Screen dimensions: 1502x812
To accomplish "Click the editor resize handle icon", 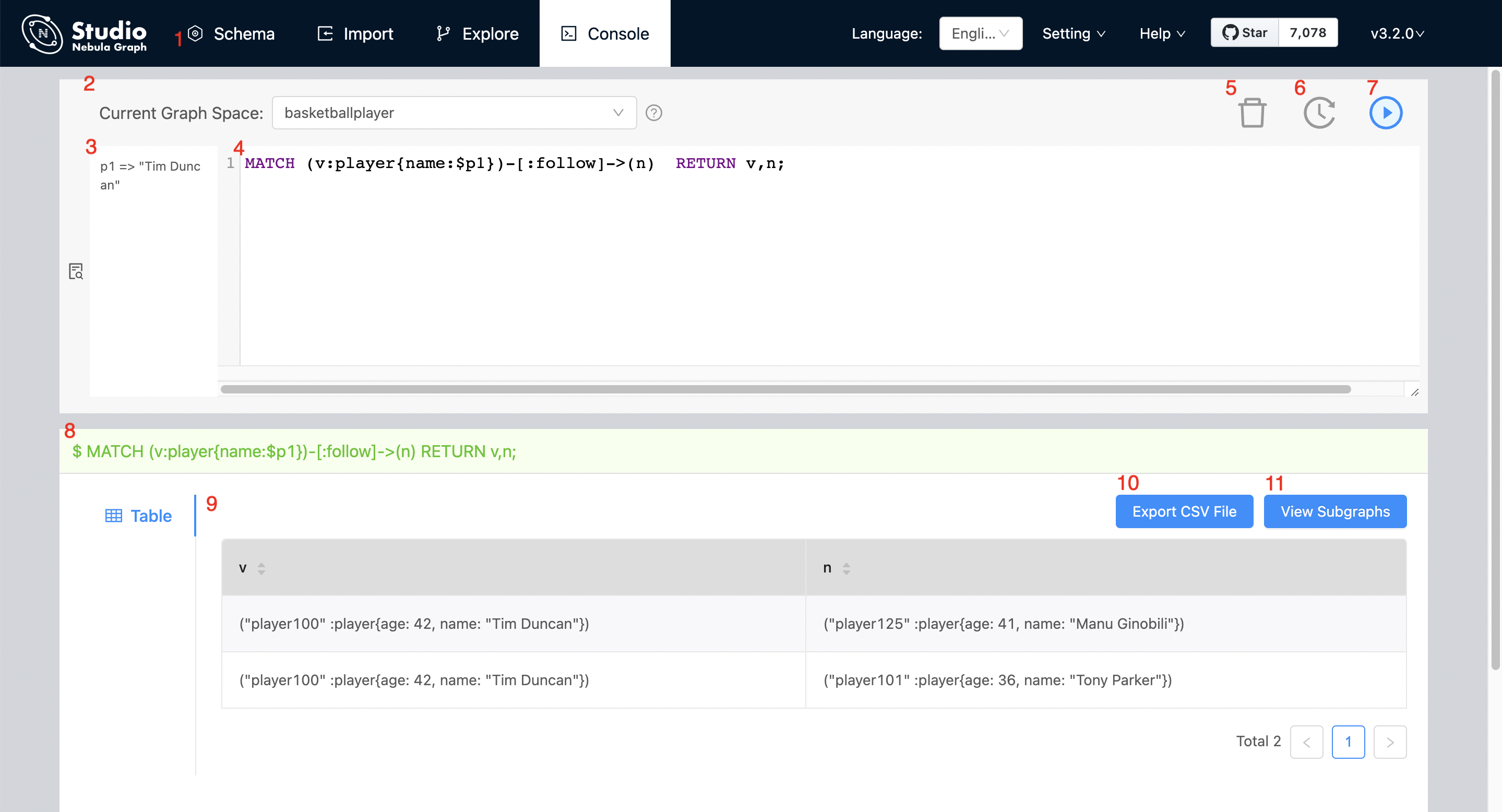I will click(x=1414, y=392).
